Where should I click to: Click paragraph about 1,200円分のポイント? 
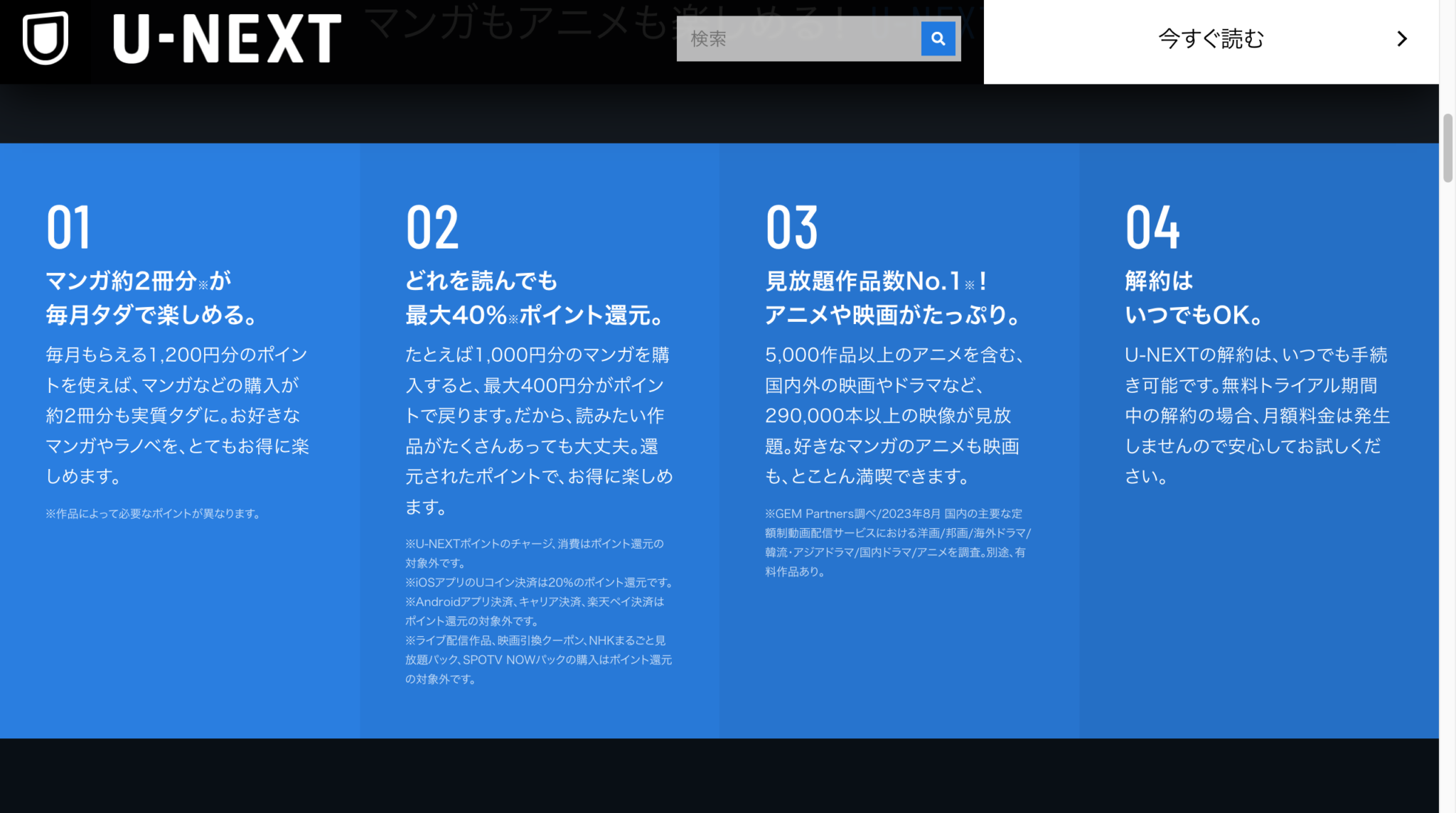pyautogui.click(x=178, y=415)
